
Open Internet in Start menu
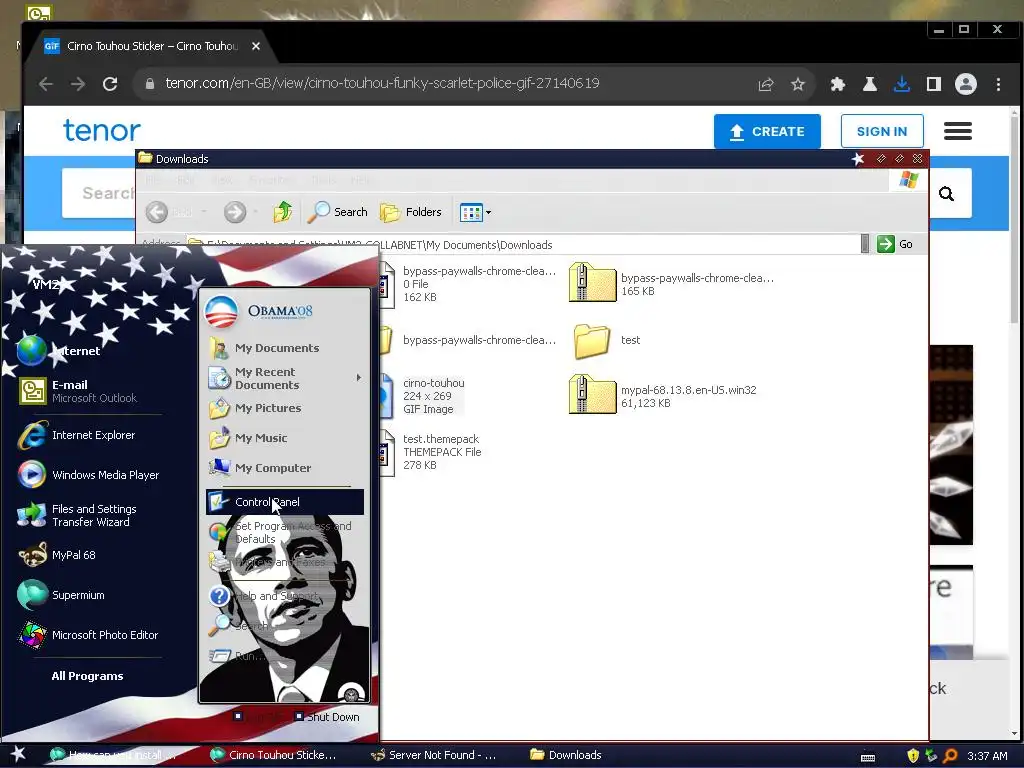pos(59,351)
